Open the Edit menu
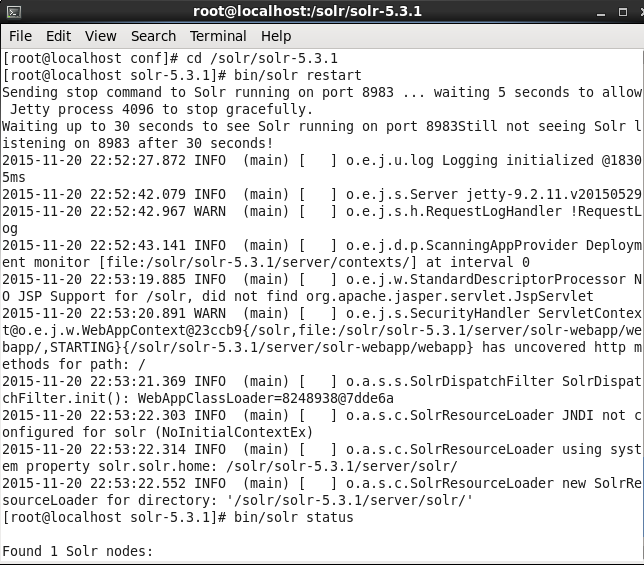644x565 pixels. (58, 36)
